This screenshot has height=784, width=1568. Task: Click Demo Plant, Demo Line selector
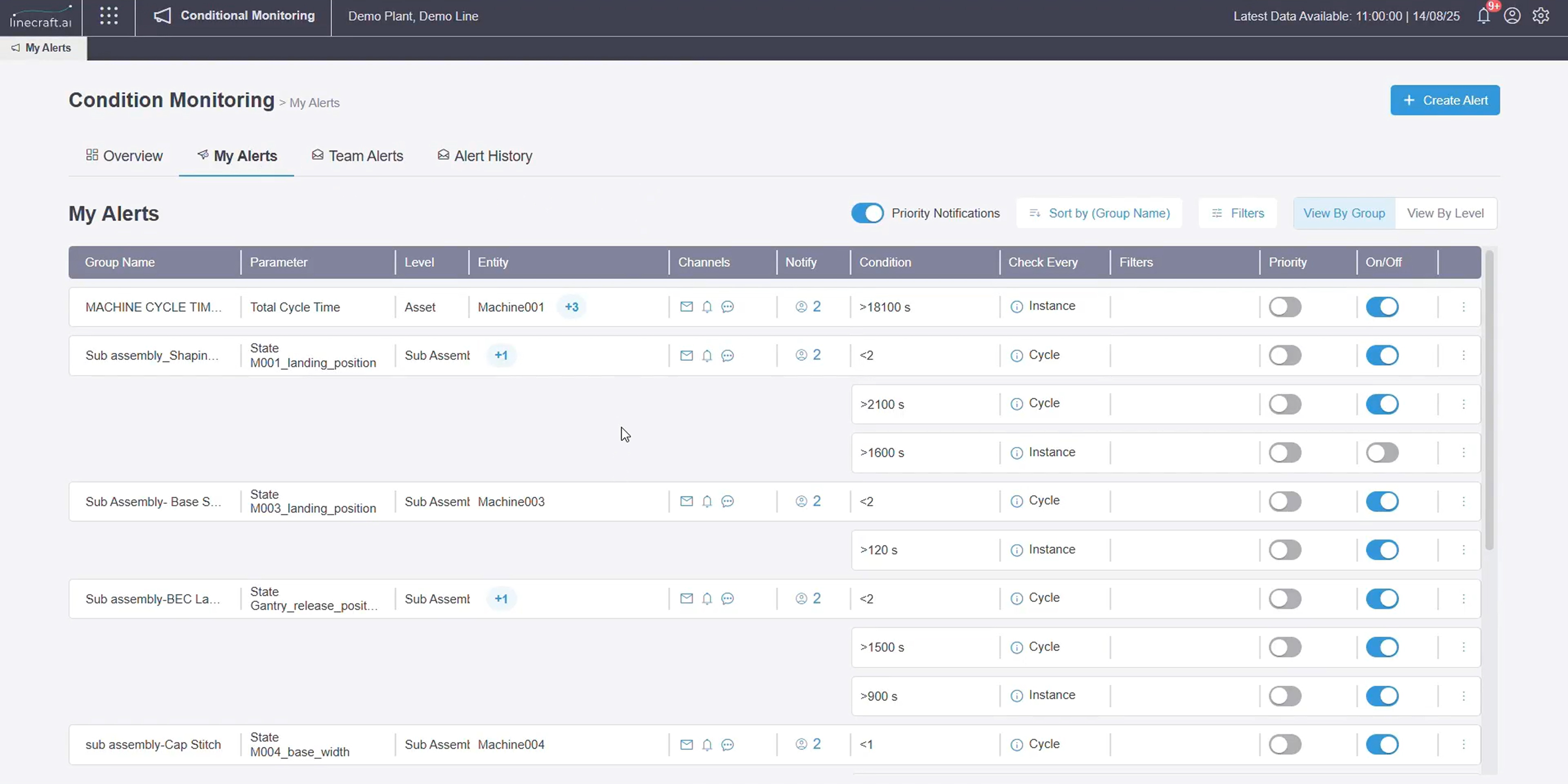413,16
